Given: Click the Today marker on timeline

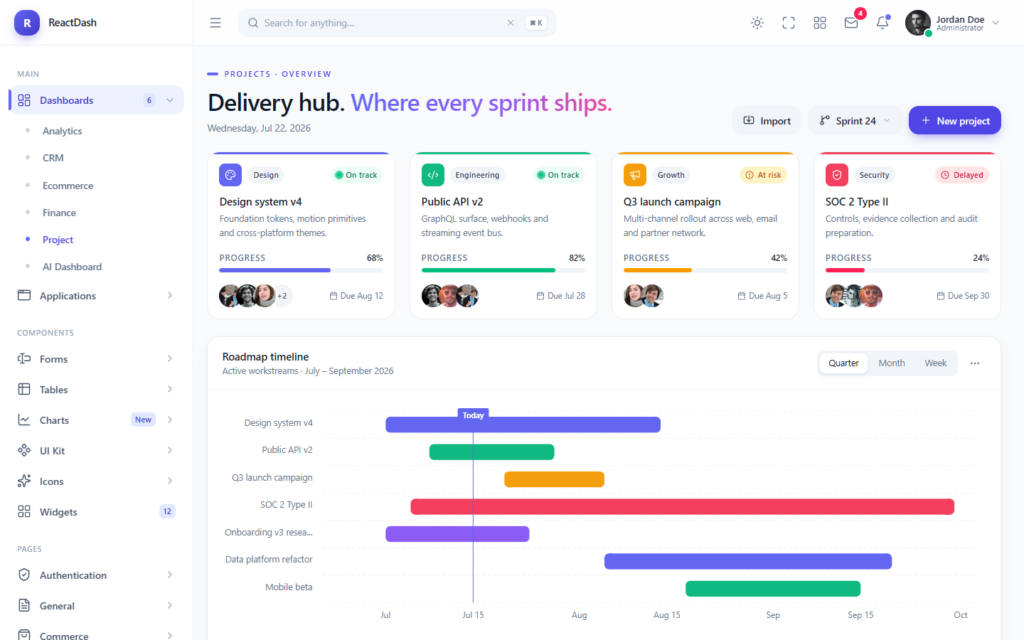Looking at the screenshot, I should [473, 415].
